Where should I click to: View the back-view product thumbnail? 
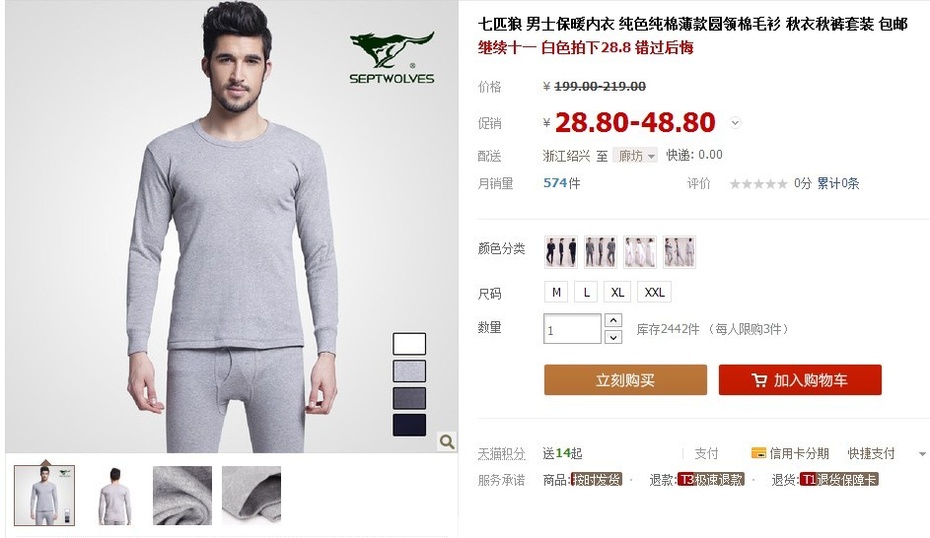tap(113, 495)
